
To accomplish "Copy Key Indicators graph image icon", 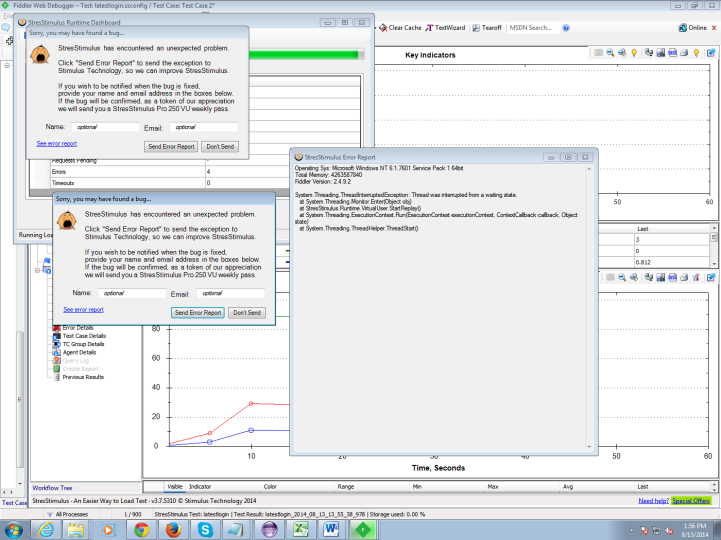I will click(648, 53).
